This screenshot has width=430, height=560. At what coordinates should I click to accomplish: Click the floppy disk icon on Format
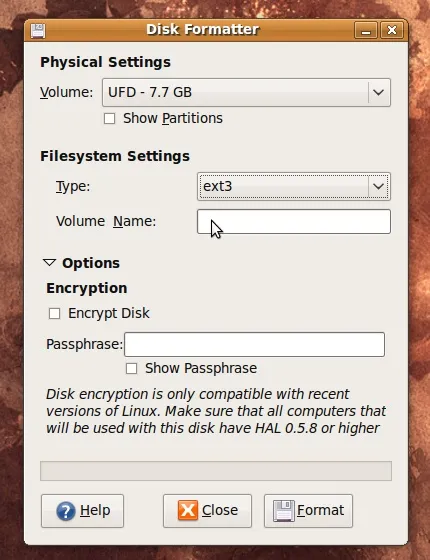pyautogui.click(x=284, y=511)
